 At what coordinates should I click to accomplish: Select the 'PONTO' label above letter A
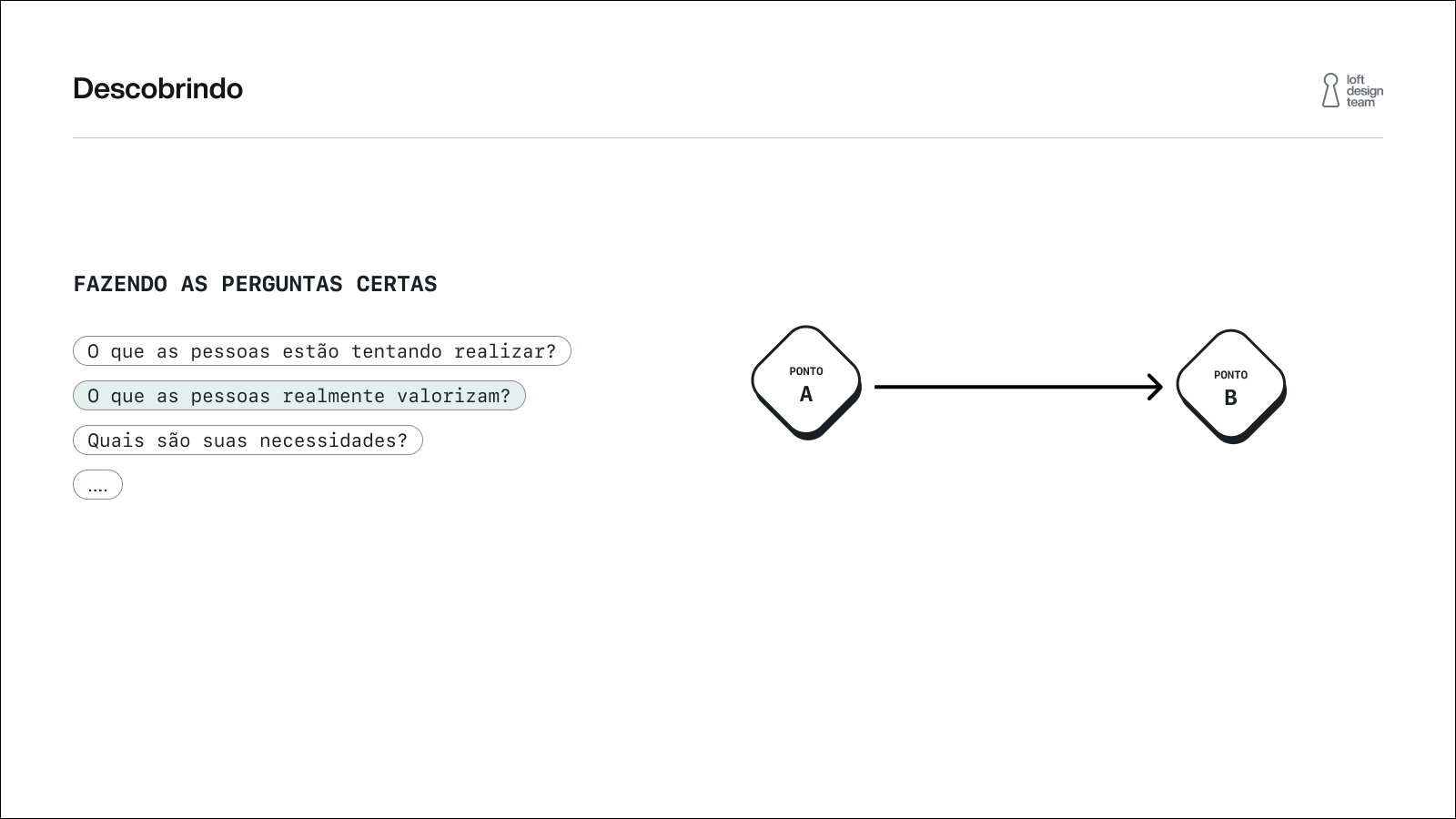805,371
